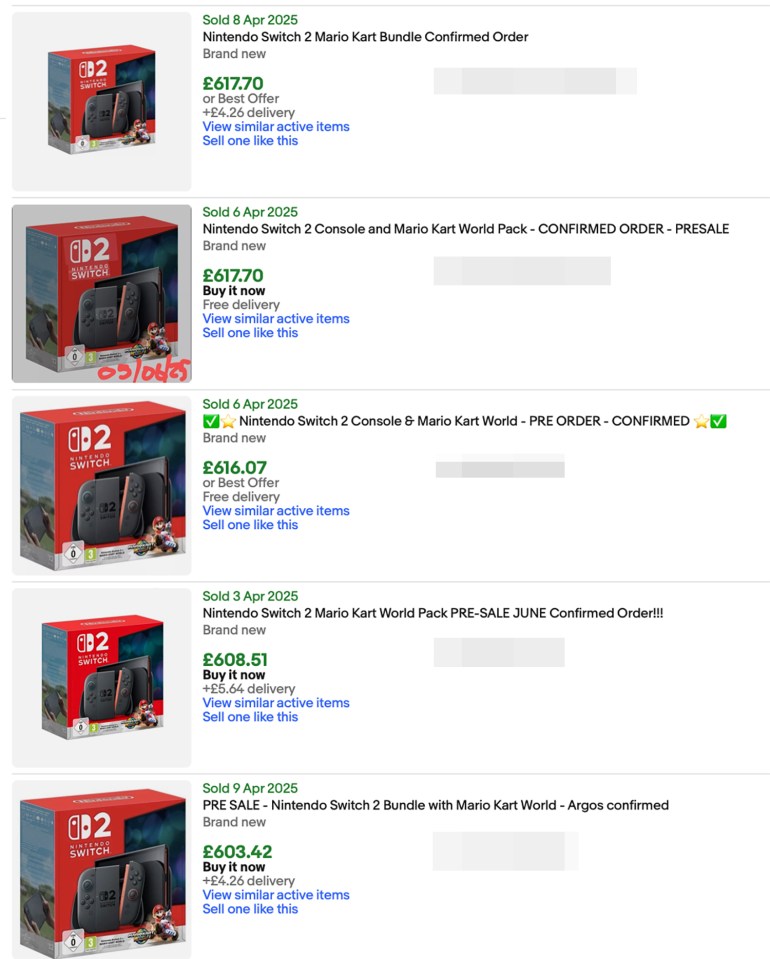The width and height of the screenshot is (770, 959).
Task: Open the £616.07 listing's product image
Action: click(x=102, y=486)
